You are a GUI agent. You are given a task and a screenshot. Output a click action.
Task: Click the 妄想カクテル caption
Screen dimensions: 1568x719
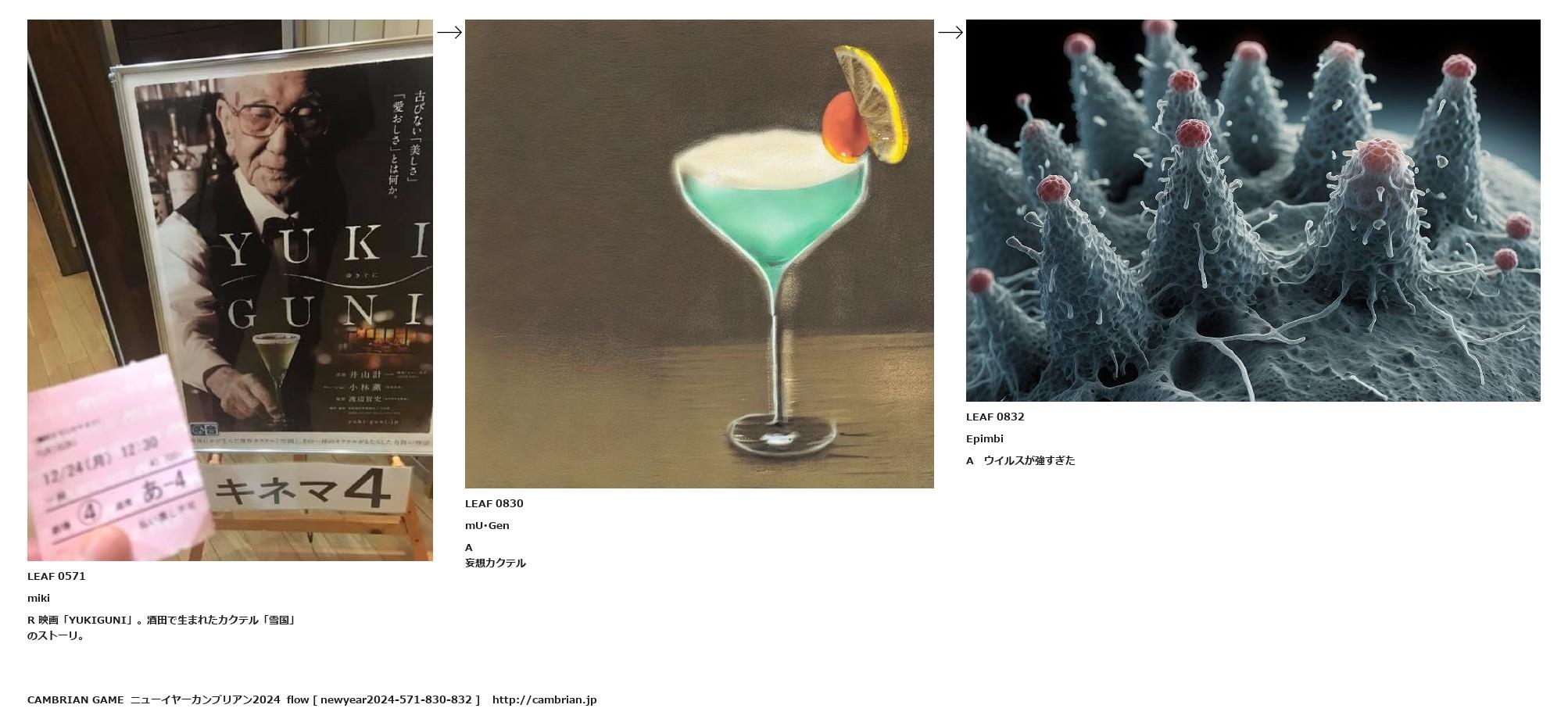[x=496, y=563]
